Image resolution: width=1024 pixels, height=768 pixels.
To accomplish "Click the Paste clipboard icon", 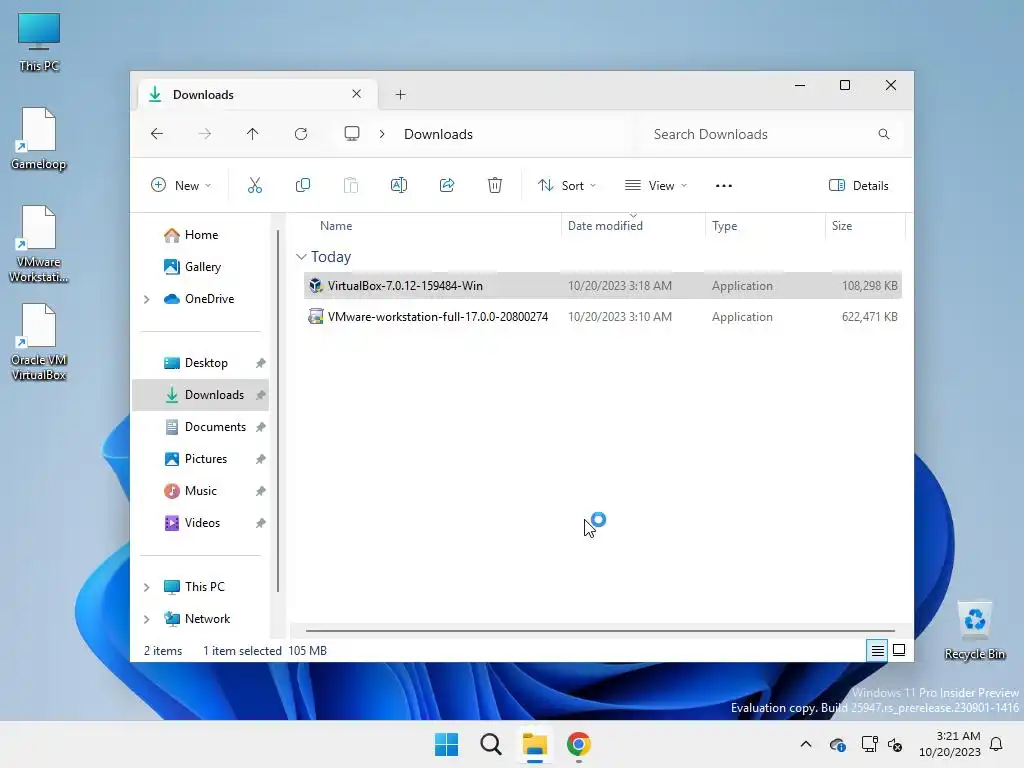I will 351,185.
